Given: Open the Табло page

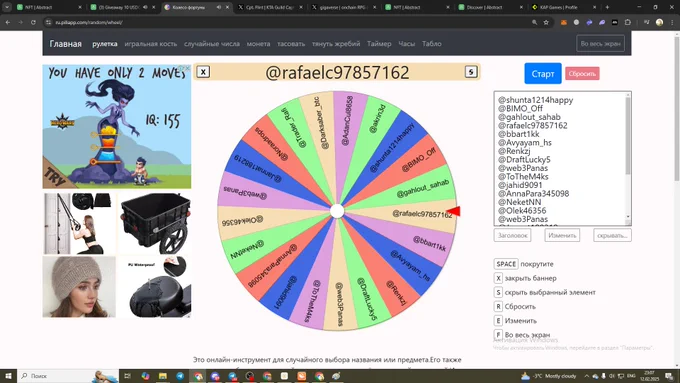Looking at the screenshot, I should pos(432,44).
